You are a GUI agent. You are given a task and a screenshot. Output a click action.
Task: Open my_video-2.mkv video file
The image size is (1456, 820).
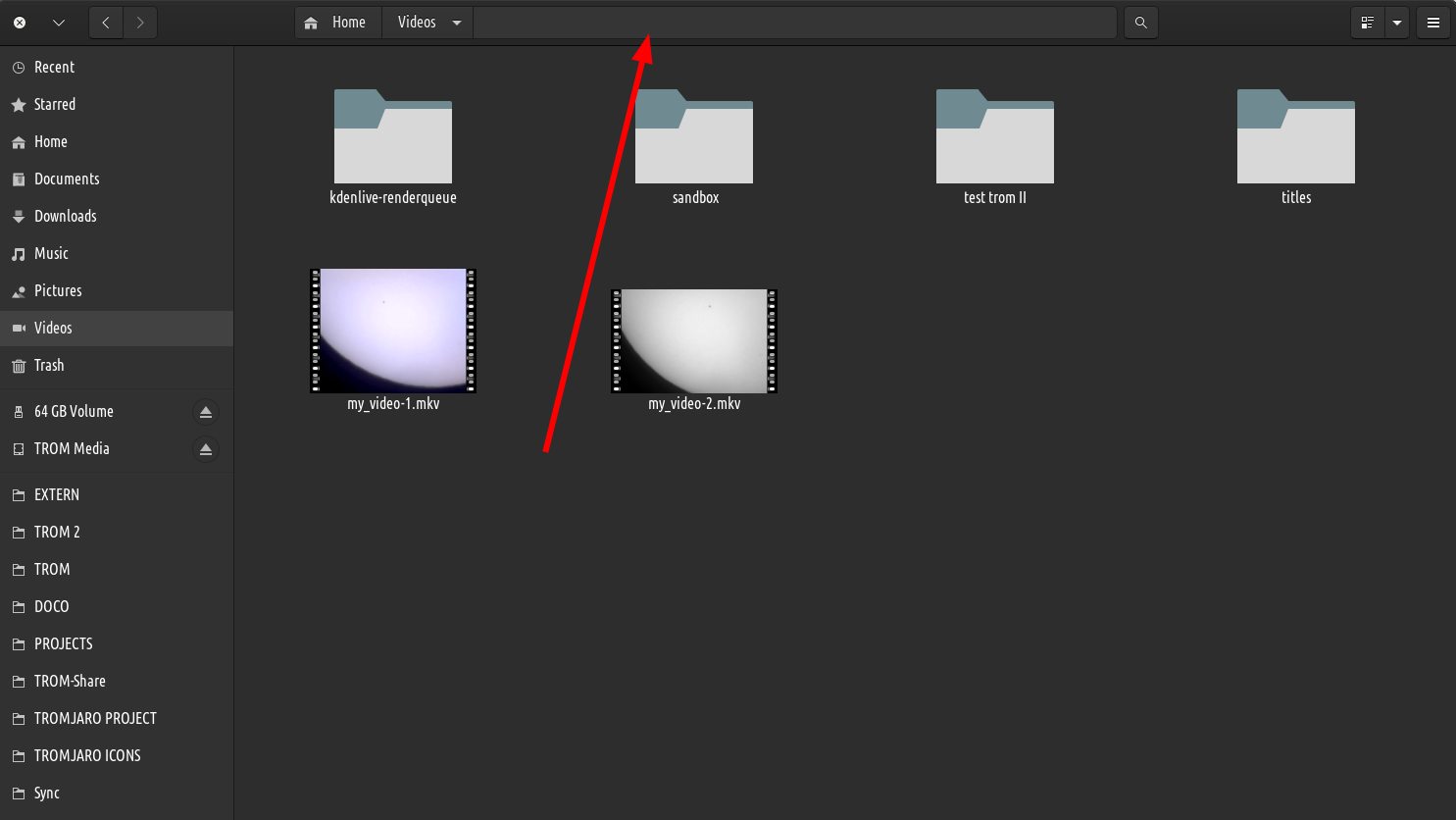[x=693, y=341]
